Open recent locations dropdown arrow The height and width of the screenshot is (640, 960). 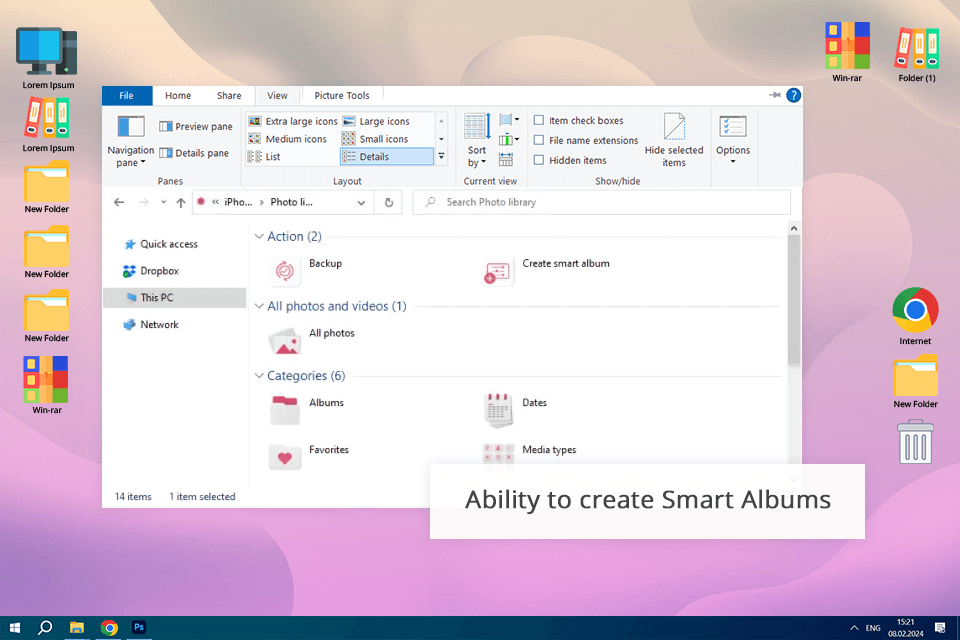pos(163,202)
